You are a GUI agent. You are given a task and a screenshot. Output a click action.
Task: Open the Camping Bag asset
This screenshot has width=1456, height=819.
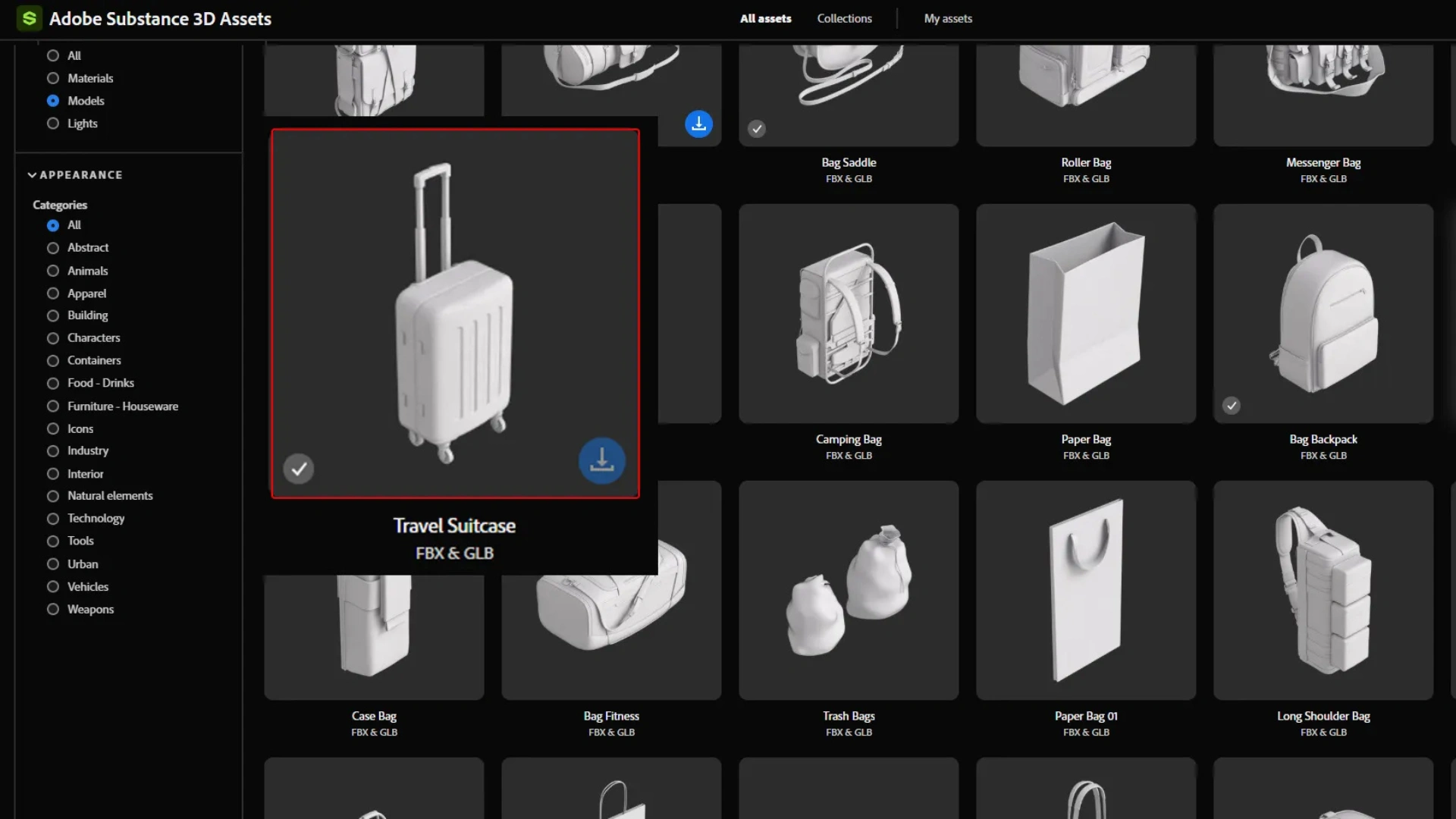[x=848, y=313]
